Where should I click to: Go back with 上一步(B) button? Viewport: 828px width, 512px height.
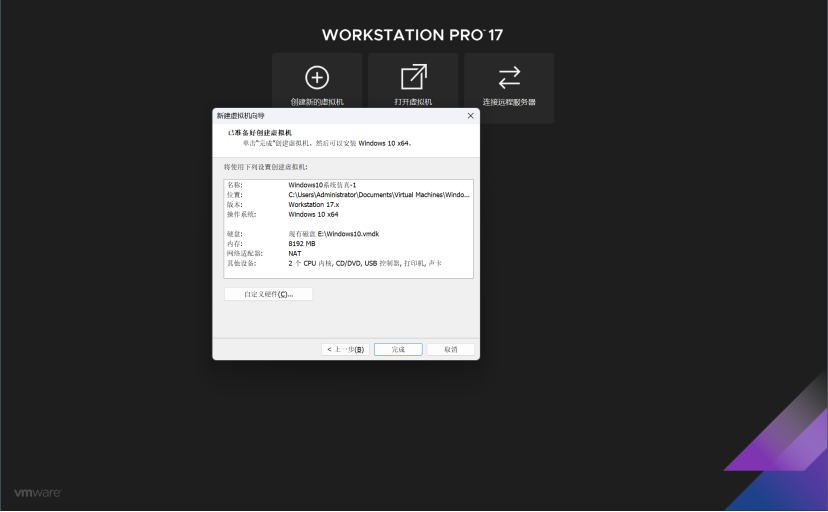pyautogui.click(x=345, y=349)
